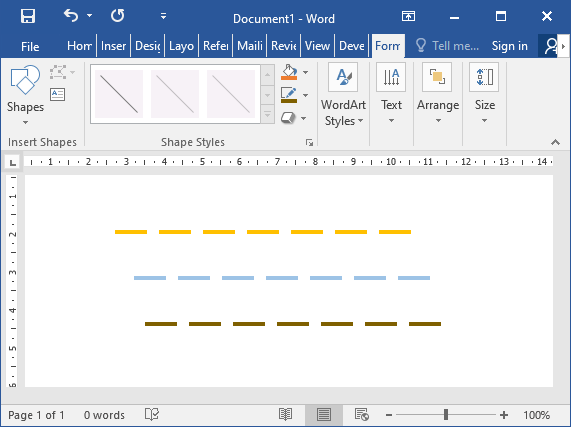The width and height of the screenshot is (571, 427).
Task: Click the zoom out minus button
Action: (x=389, y=415)
